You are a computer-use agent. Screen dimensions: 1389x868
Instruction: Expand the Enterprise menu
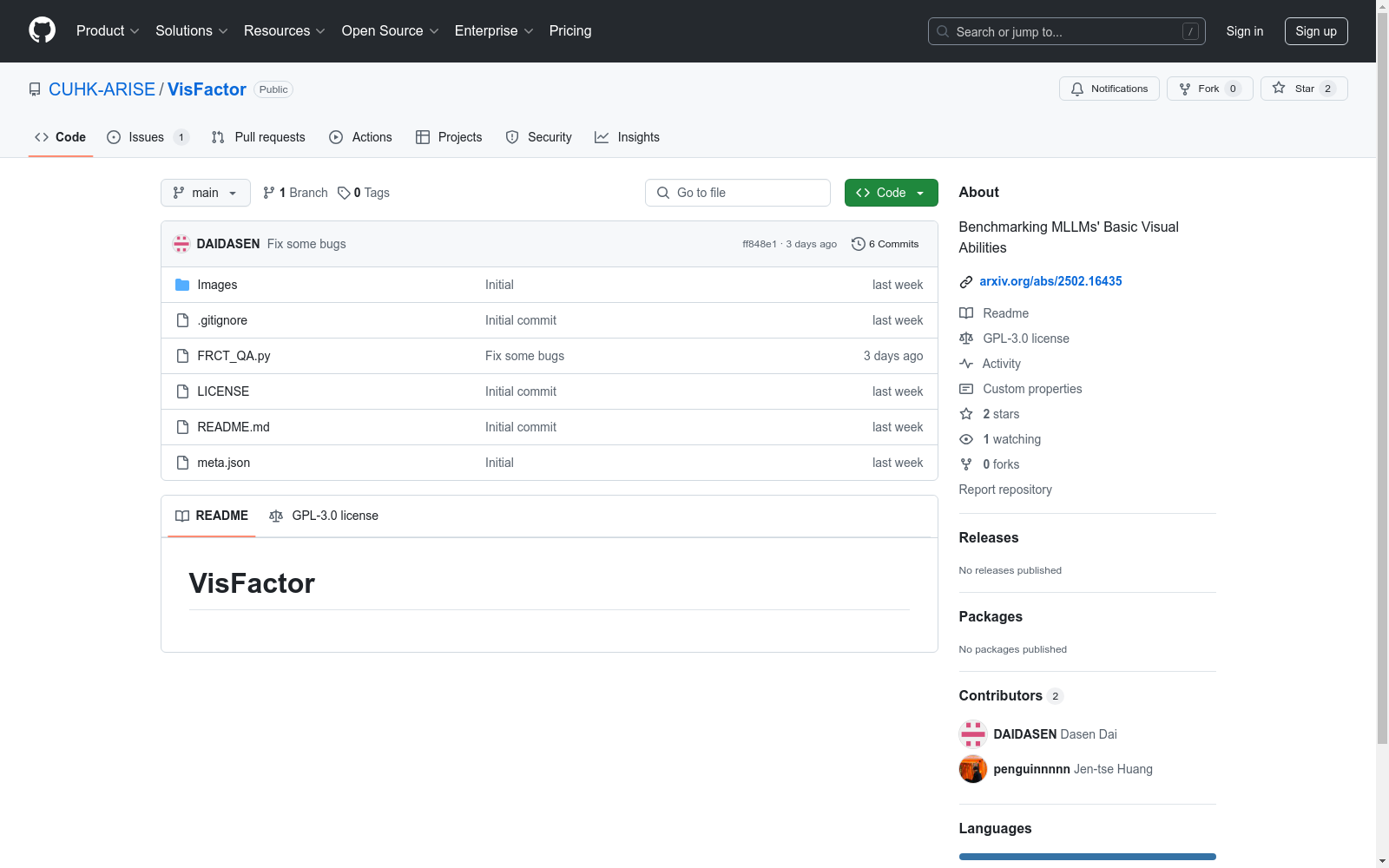[494, 31]
